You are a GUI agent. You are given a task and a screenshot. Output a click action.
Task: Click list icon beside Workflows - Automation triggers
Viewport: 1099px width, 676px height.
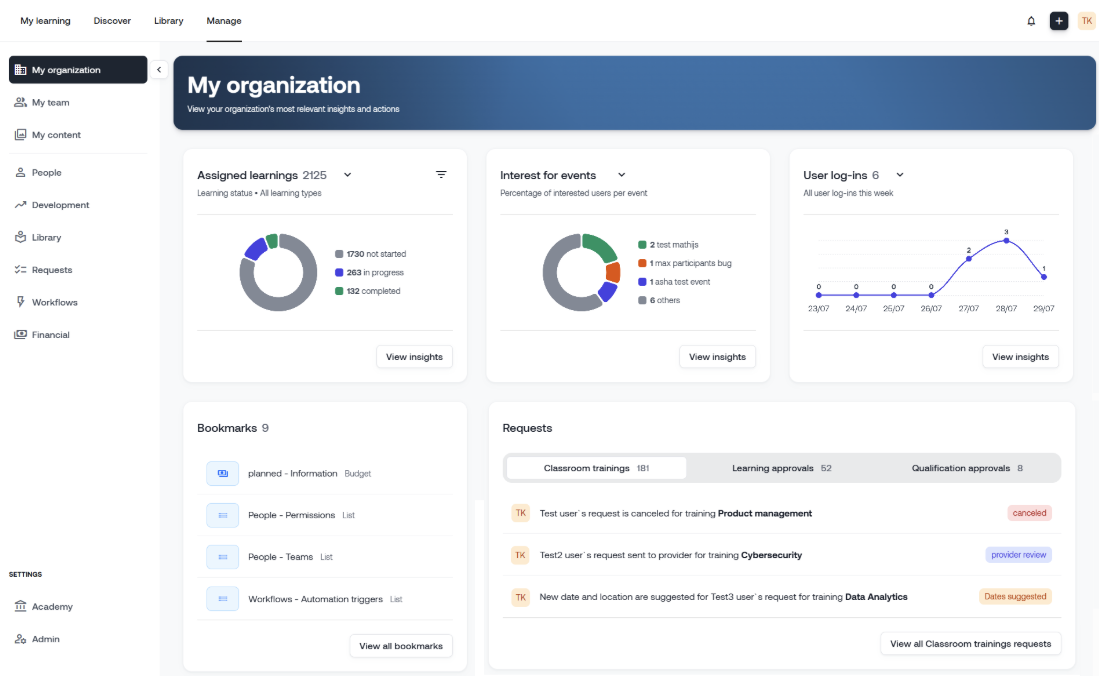[223, 599]
